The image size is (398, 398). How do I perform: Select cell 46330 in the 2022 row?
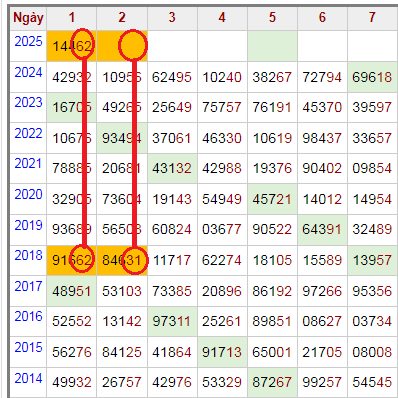(222, 138)
